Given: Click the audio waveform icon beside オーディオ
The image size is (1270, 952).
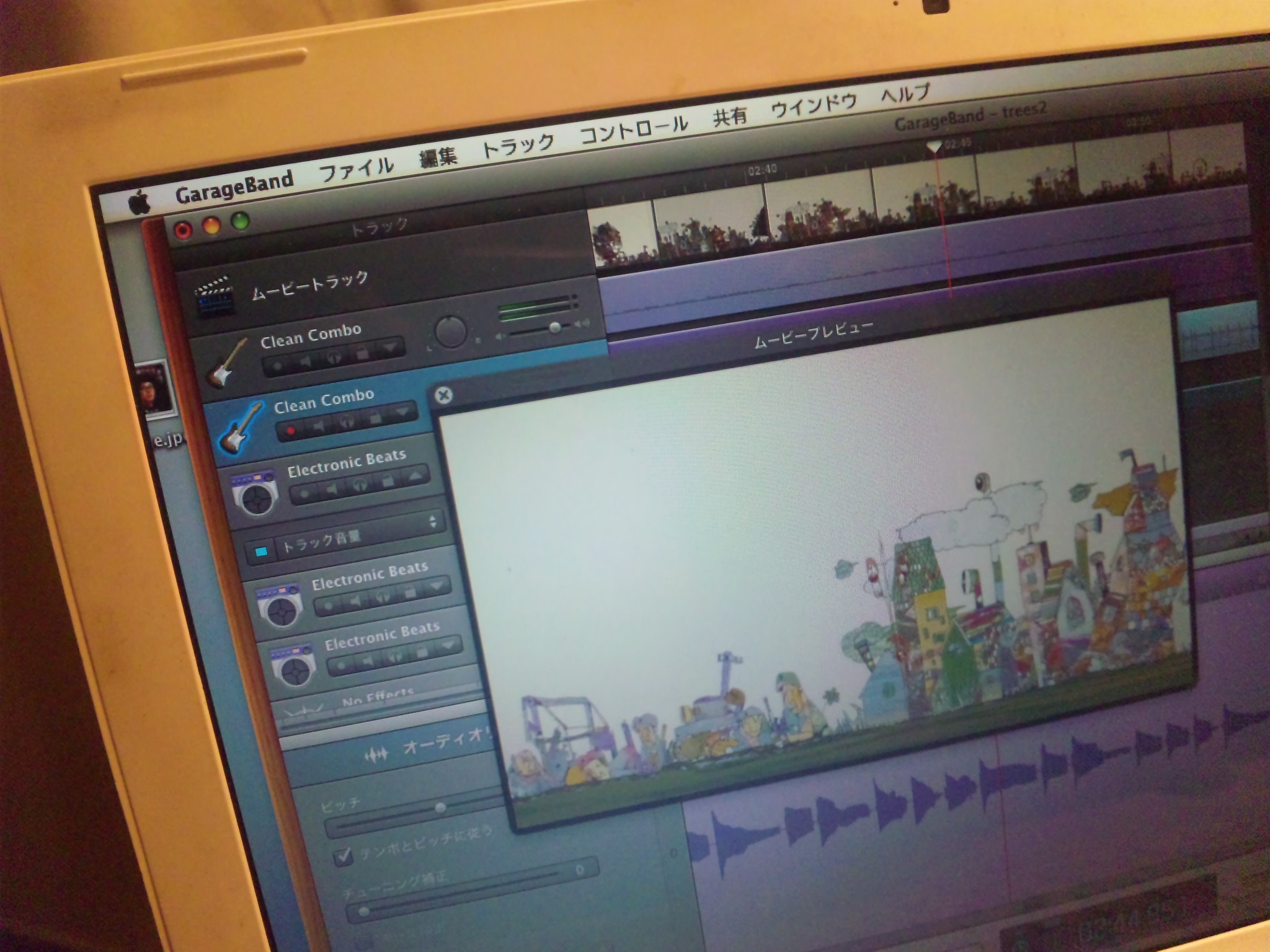Looking at the screenshot, I should pos(376,754).
